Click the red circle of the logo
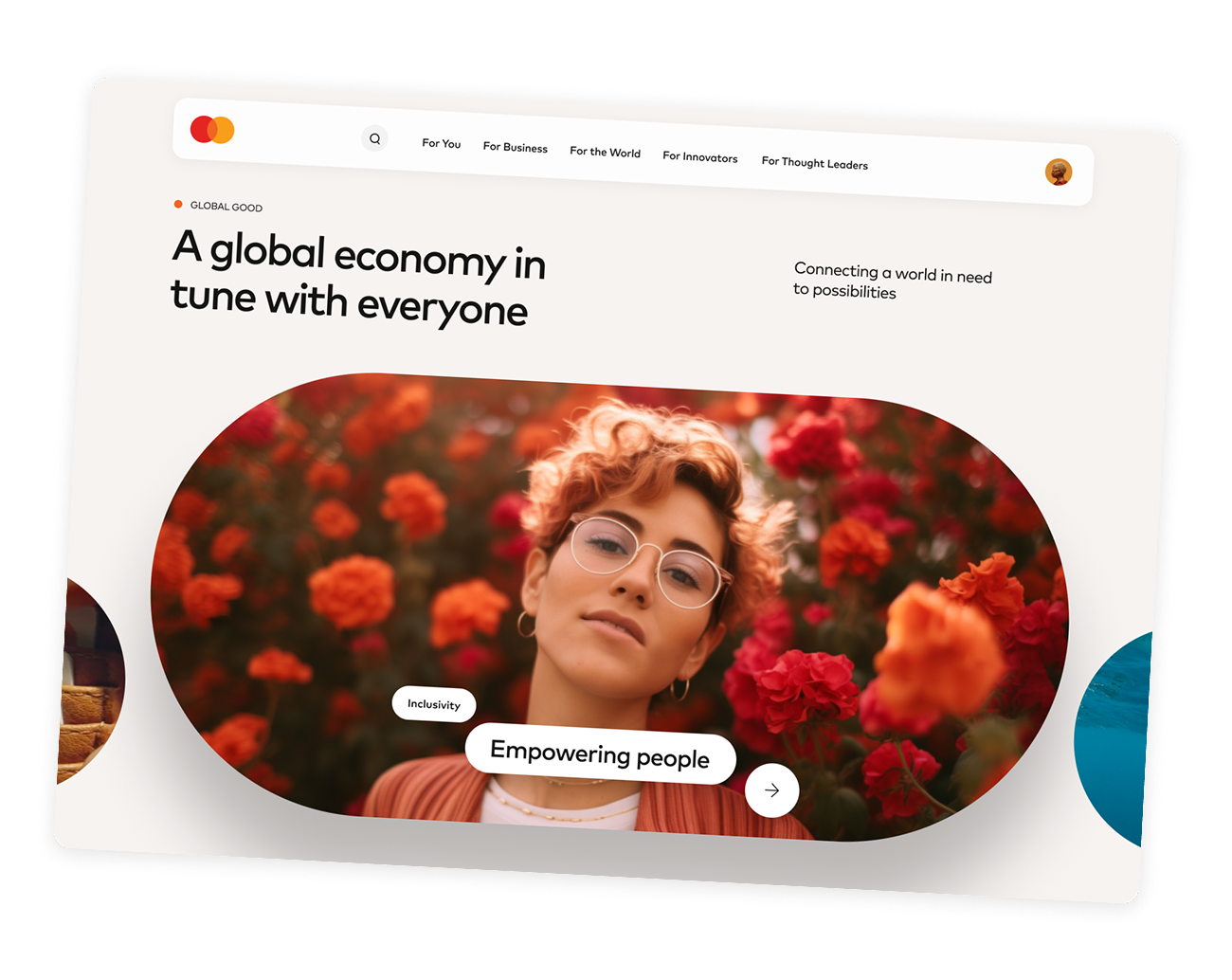 coord(202,129)
